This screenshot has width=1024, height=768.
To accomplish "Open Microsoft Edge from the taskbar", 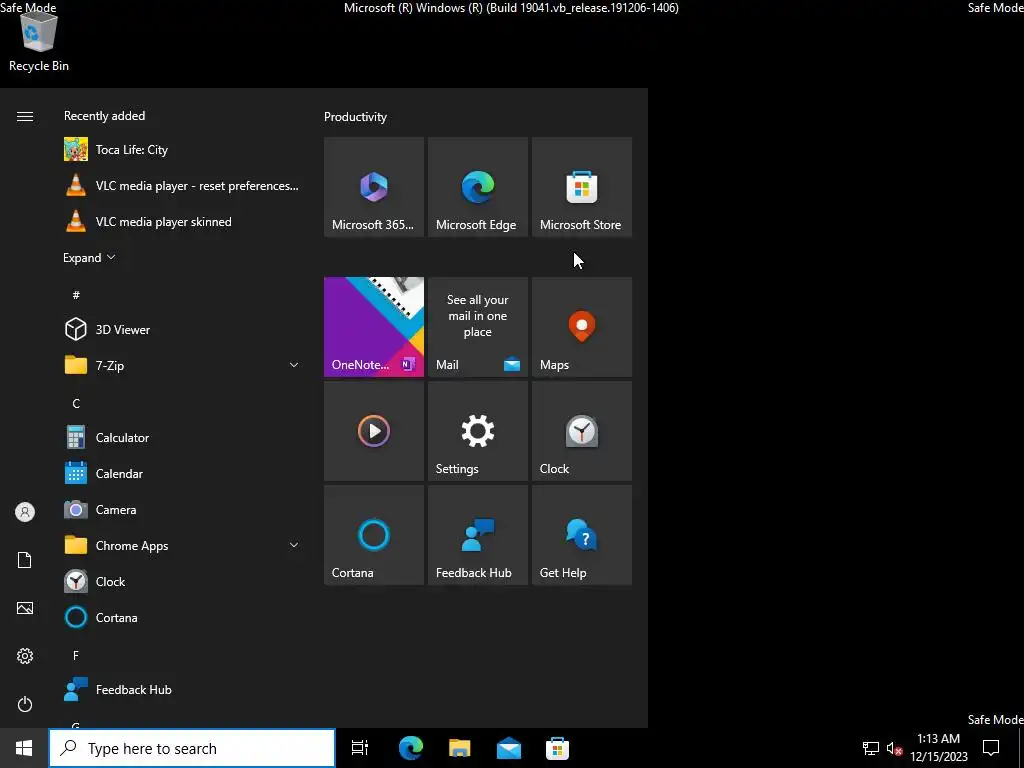I will tap(411, 748).
